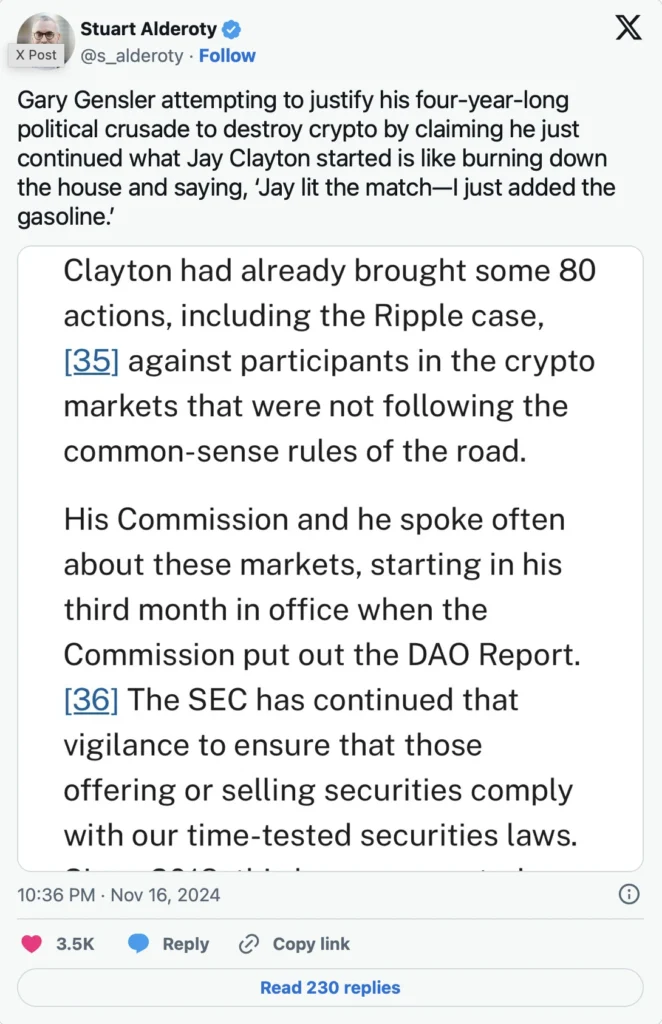
Task: Follow the @s_alderoty account
Action: [x=227, y=56]
